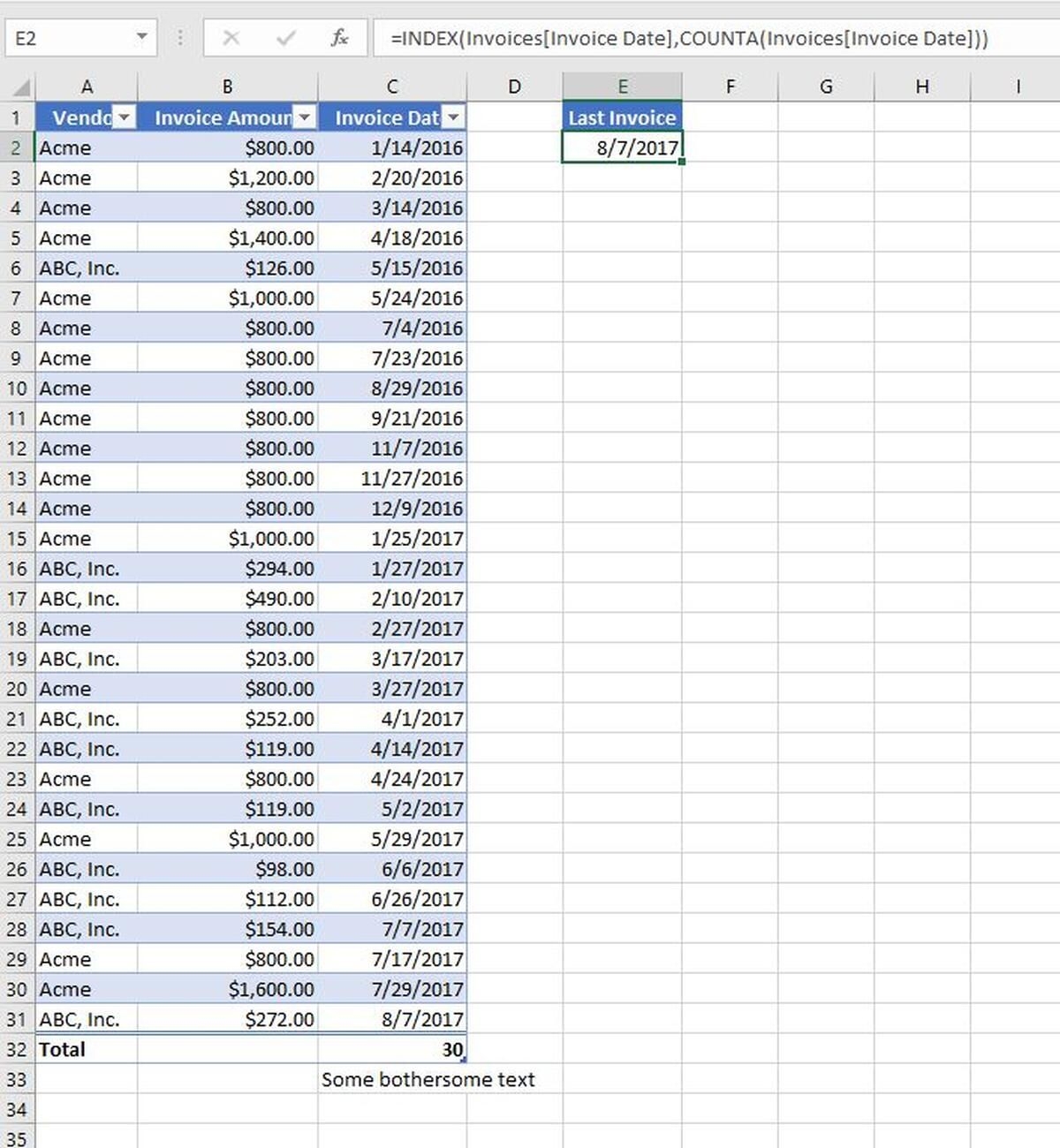Select the $1,400.00 invoice amount cell
Image resolution: width=1060 pixels, height=1148 pixels.
(x=227, y=238)
